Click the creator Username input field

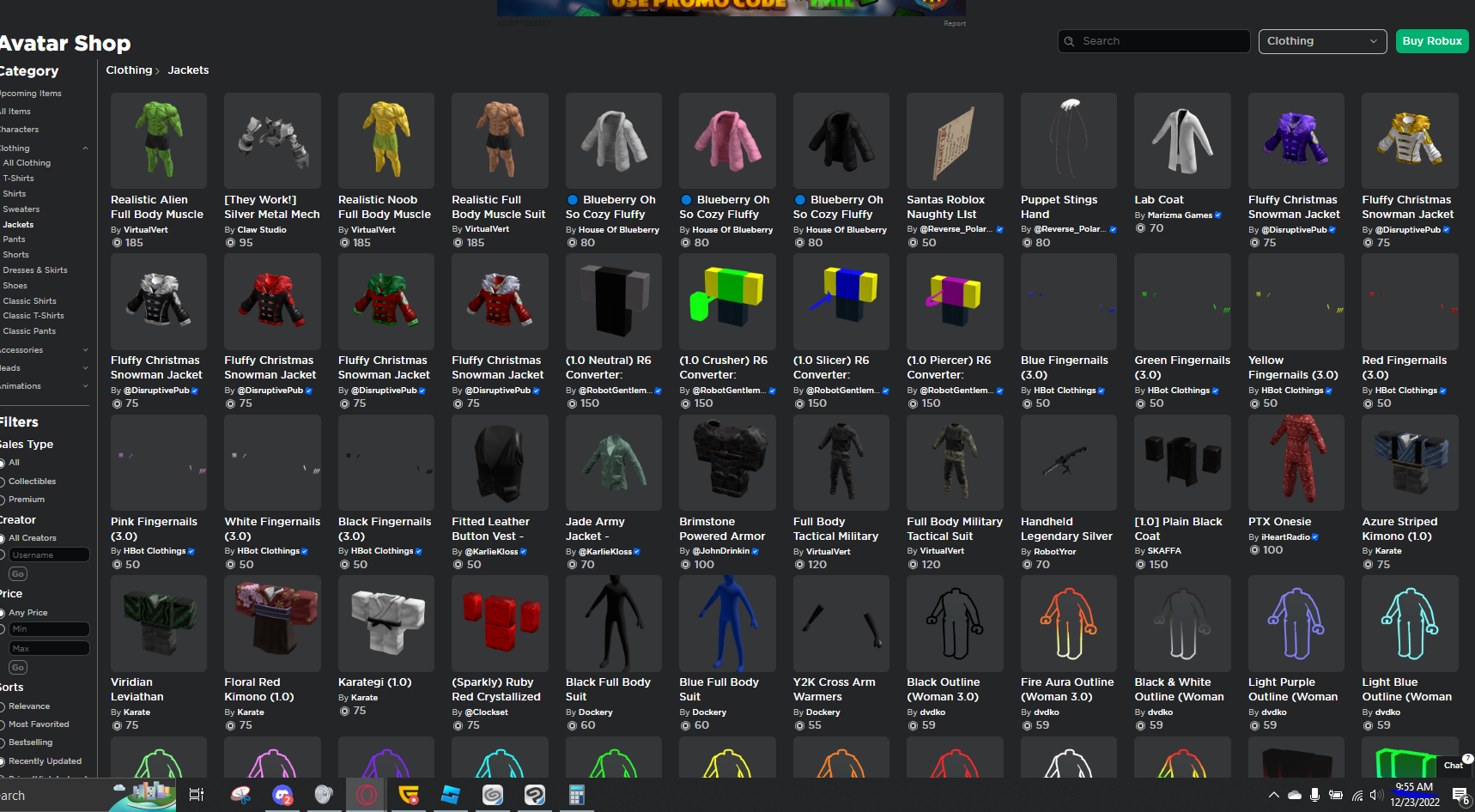click(49, 555)
